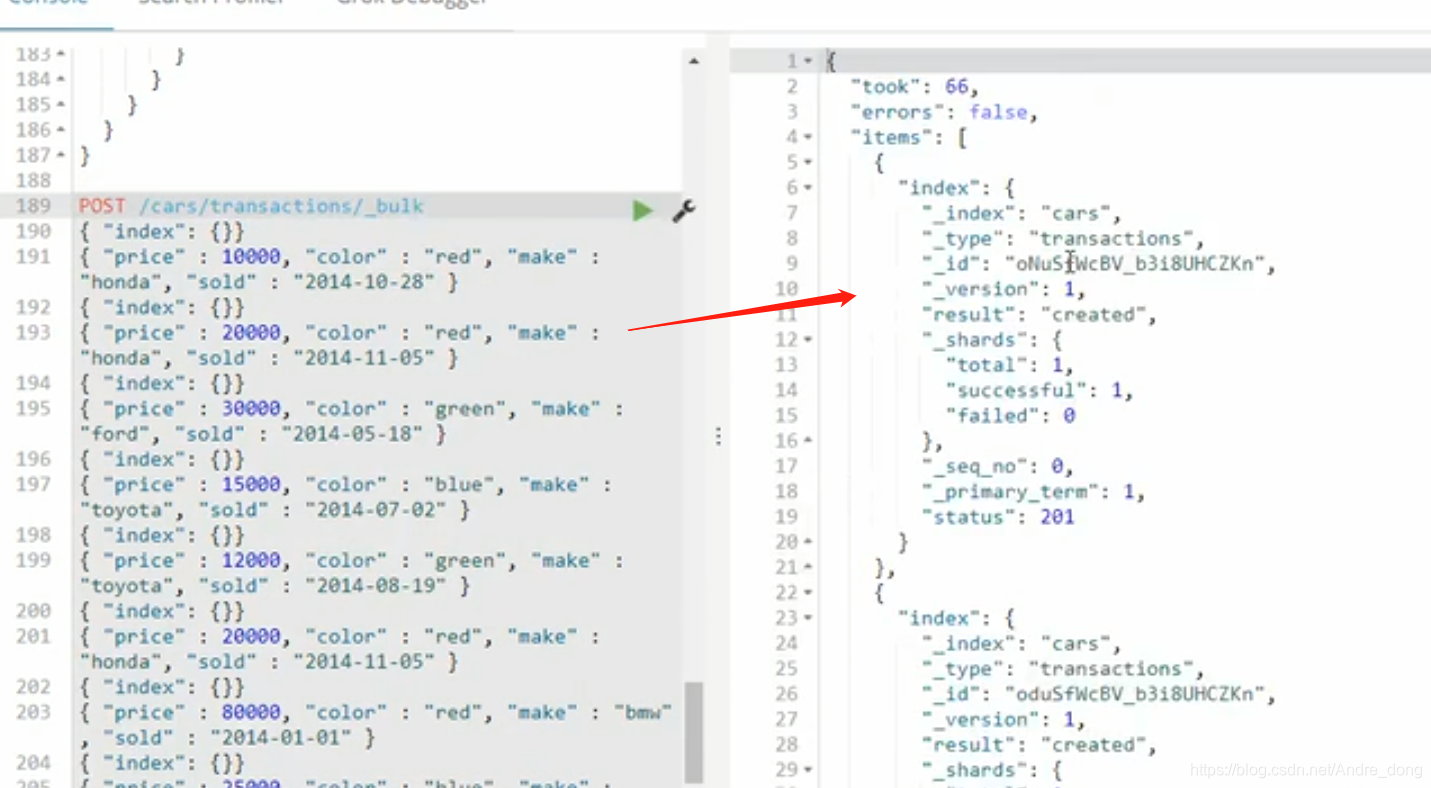Click "result": "created" on response line 11
The image size is (1431, 788).
[x=1039, y=315]
